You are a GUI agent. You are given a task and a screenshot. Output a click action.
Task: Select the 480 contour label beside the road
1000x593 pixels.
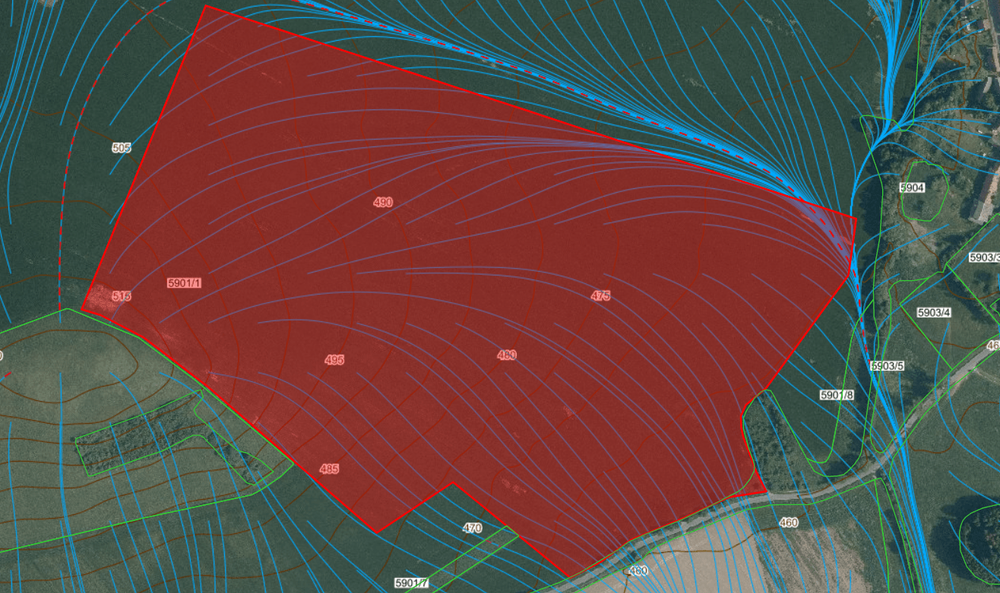click(638, 571)
